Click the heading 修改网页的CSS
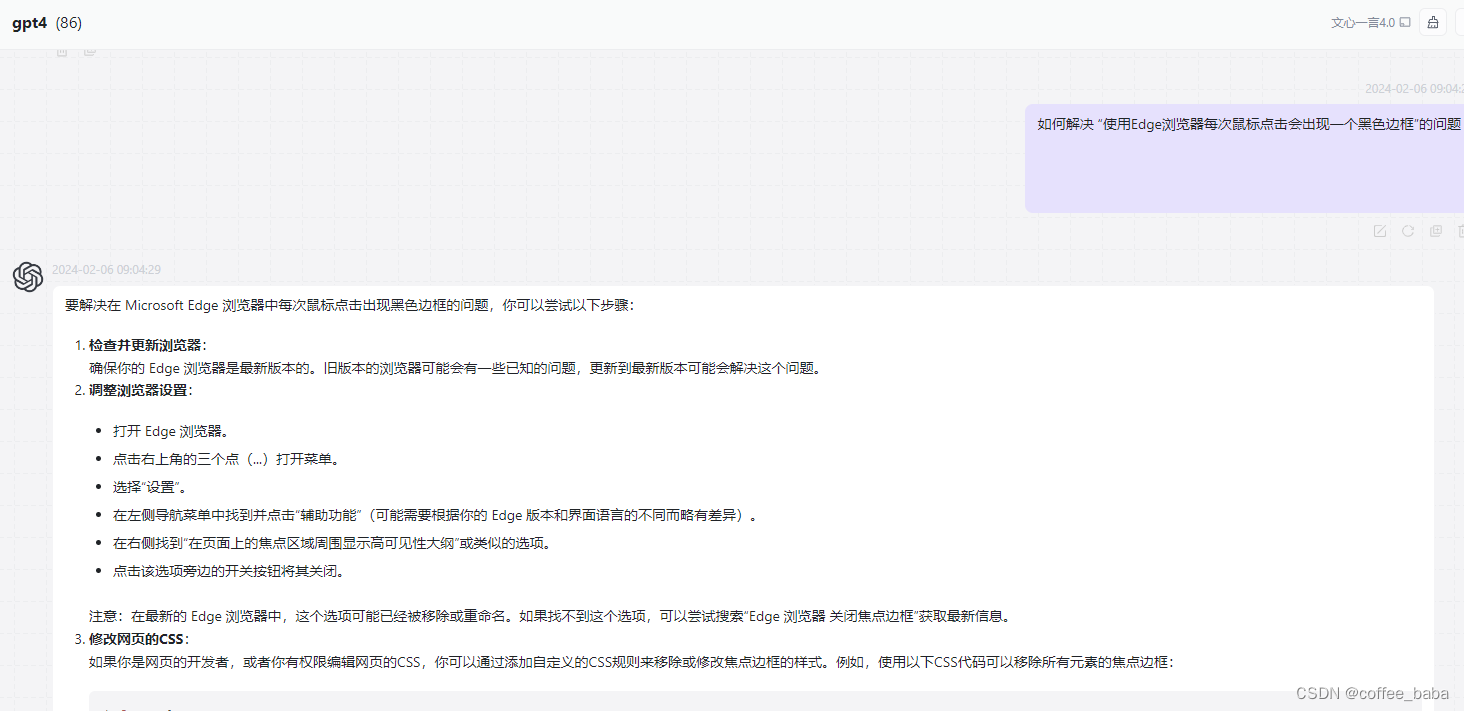Viewport: 1464px width, 711px height. click(139, 639)
